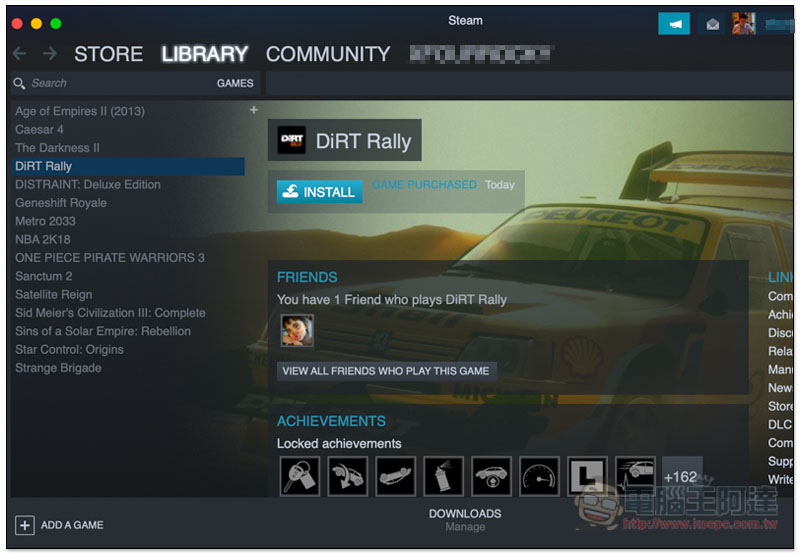View all friends who play this game

pyautogui.click(x=386, y=371)
